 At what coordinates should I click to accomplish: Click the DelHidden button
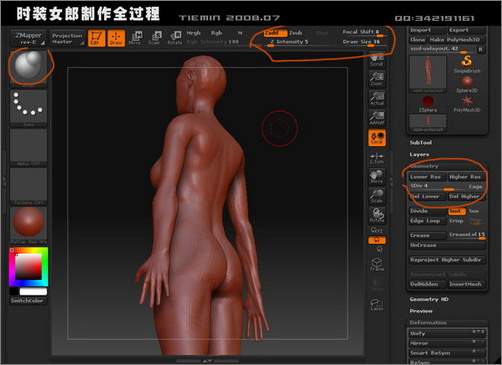tap(427, 284)
